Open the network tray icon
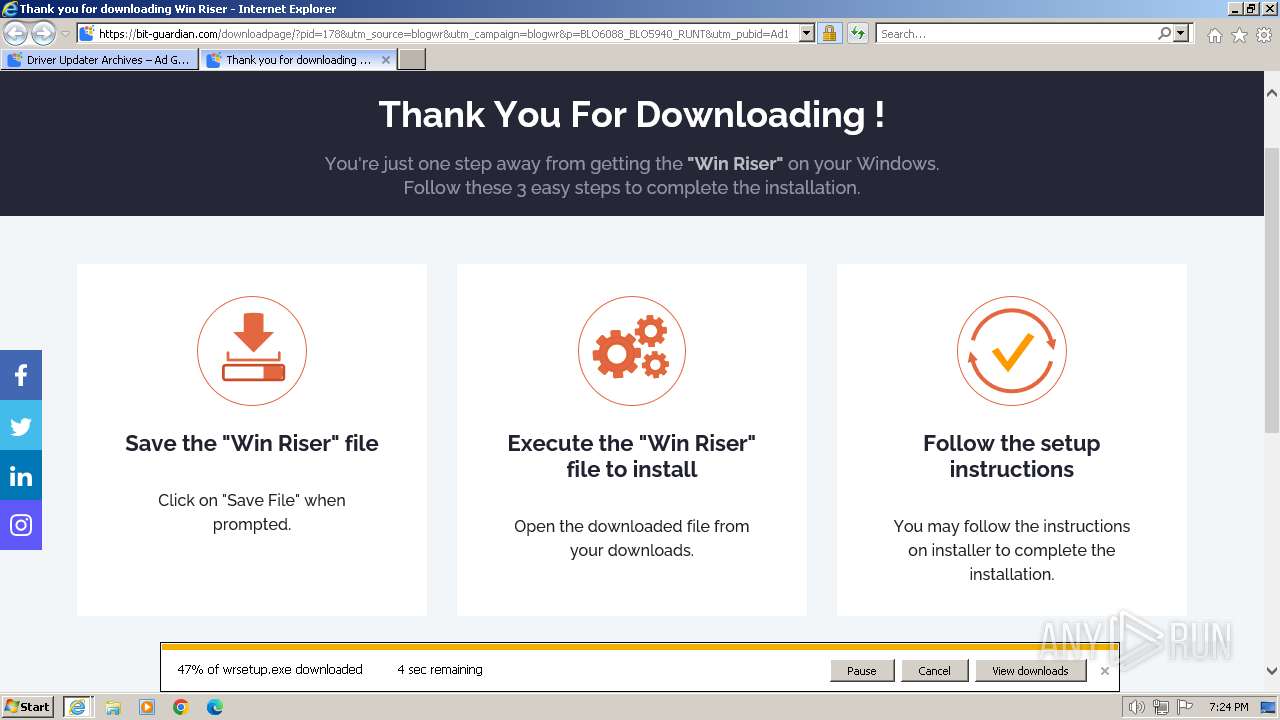 1161,707
